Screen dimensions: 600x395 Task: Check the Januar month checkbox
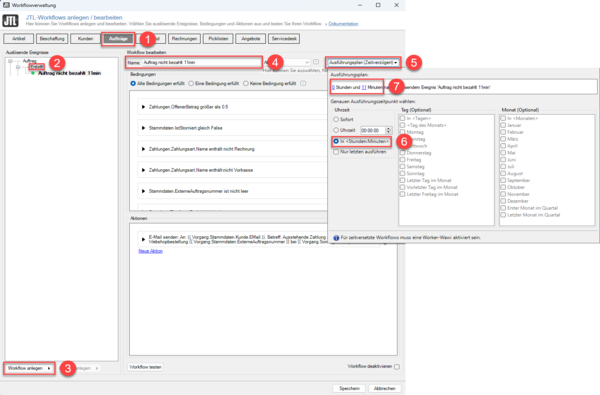(x=503, y=125)
